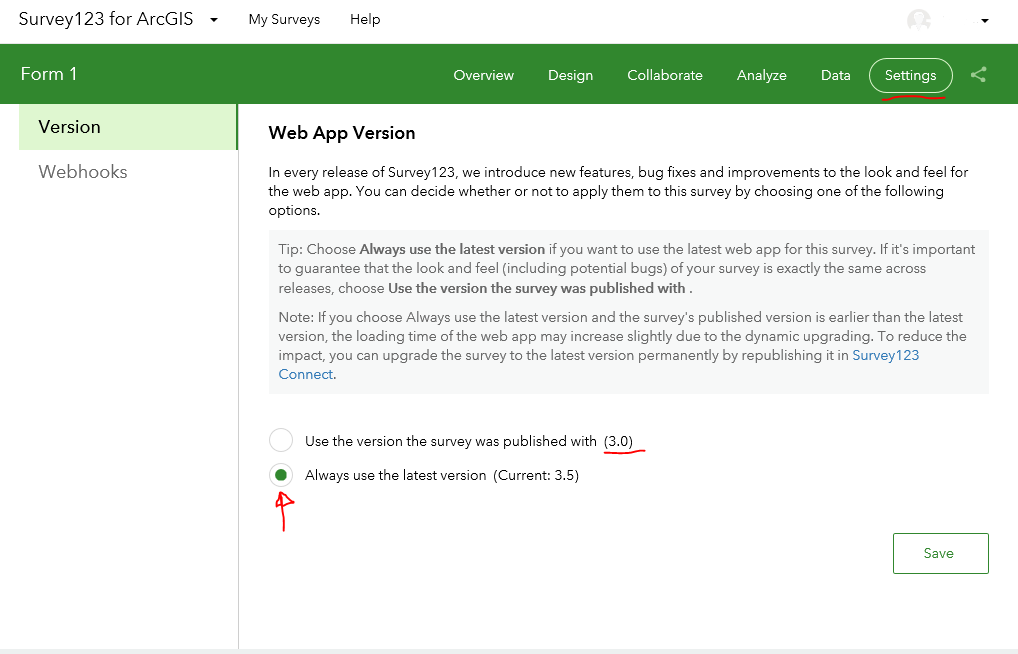The width and height of the screenshot is (1018, 654).
Task: Click the Survey123 for ArcGIS title
Action: click(x=106, y=19)
